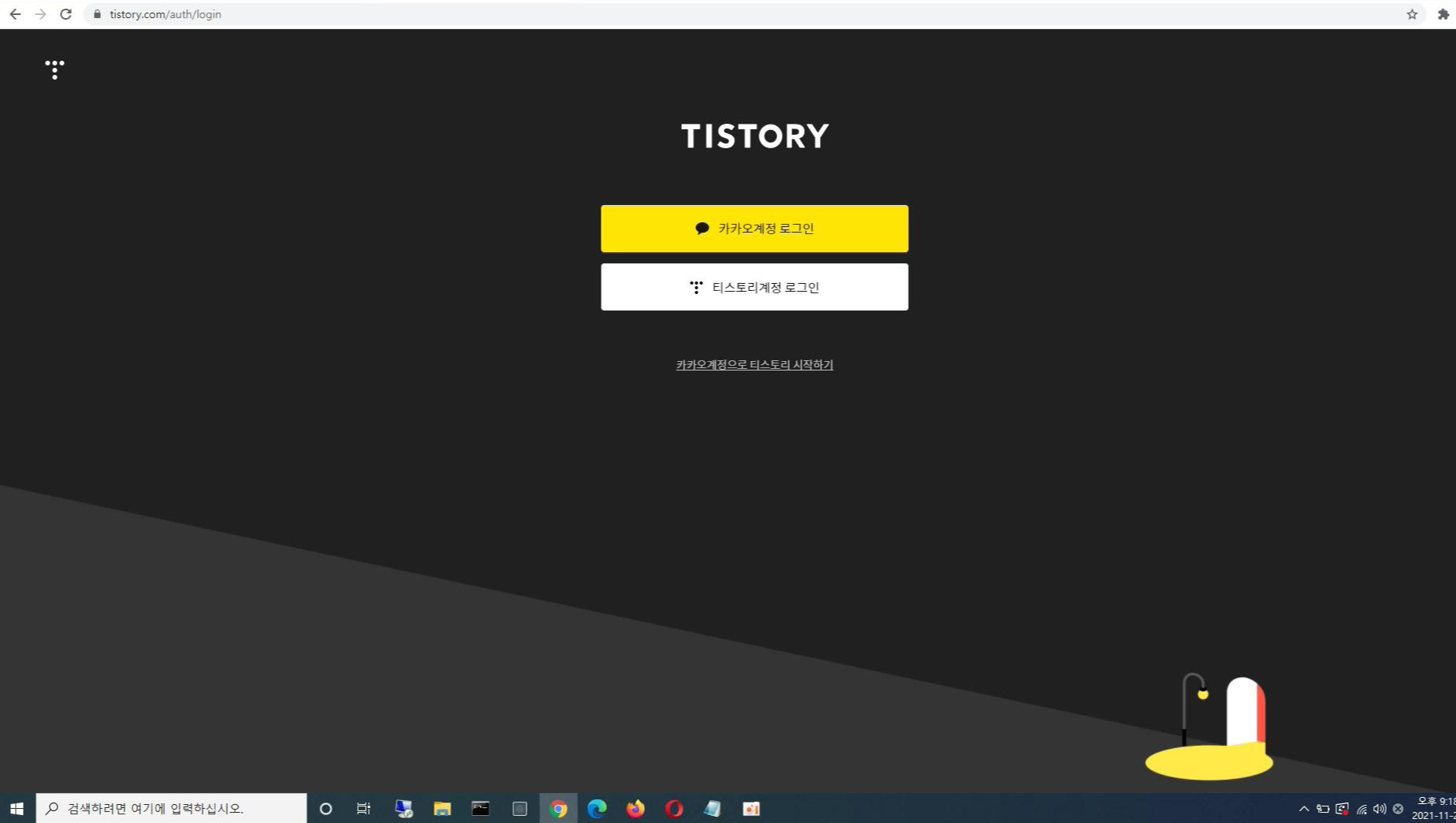
Task: Click the TISTORY title logo
Action: click(754, 136)
